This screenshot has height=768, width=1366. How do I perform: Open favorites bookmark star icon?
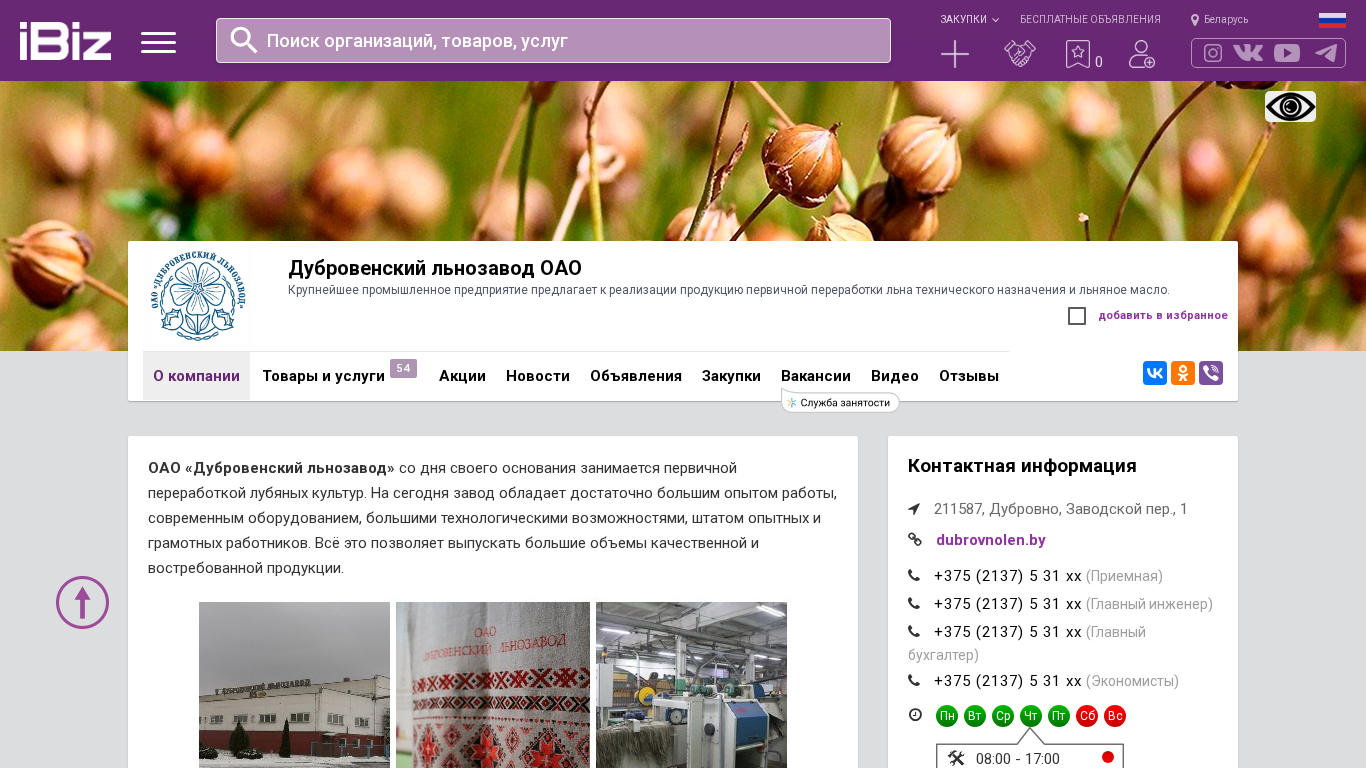[1078, 54]
